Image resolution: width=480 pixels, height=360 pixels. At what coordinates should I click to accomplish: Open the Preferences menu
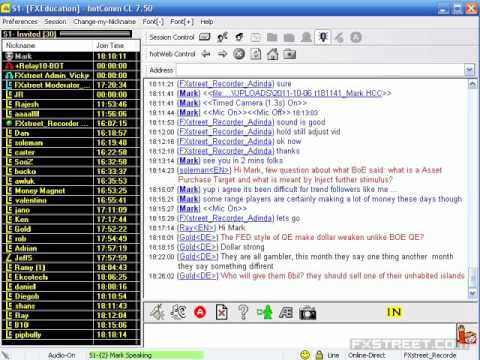point(20,22)
